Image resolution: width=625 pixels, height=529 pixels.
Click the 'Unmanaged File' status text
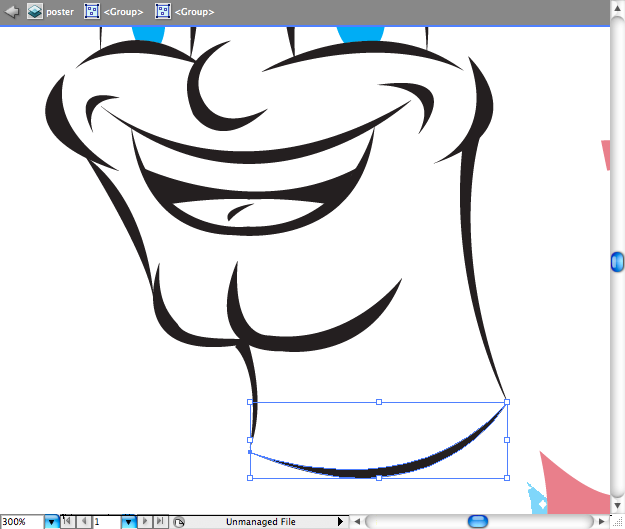[x=261, y=522]
